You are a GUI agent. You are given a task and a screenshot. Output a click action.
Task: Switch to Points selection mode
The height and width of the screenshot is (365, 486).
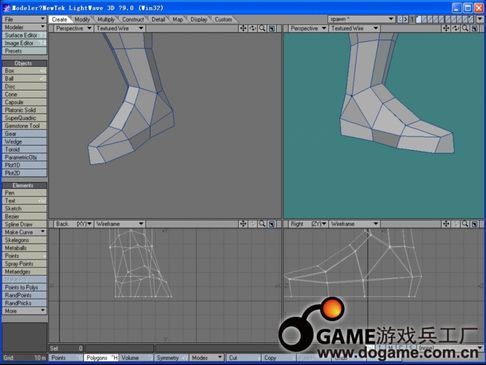pyautogui.click(x=66, y=358)
